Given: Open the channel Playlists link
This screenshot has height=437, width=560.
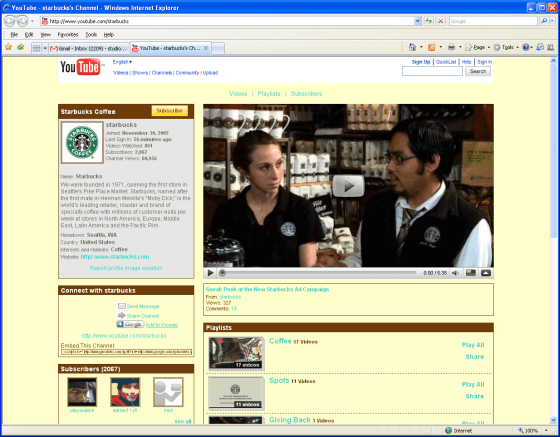Looking at the screenshot, I should pyautogui.click(x=269, y=94).
